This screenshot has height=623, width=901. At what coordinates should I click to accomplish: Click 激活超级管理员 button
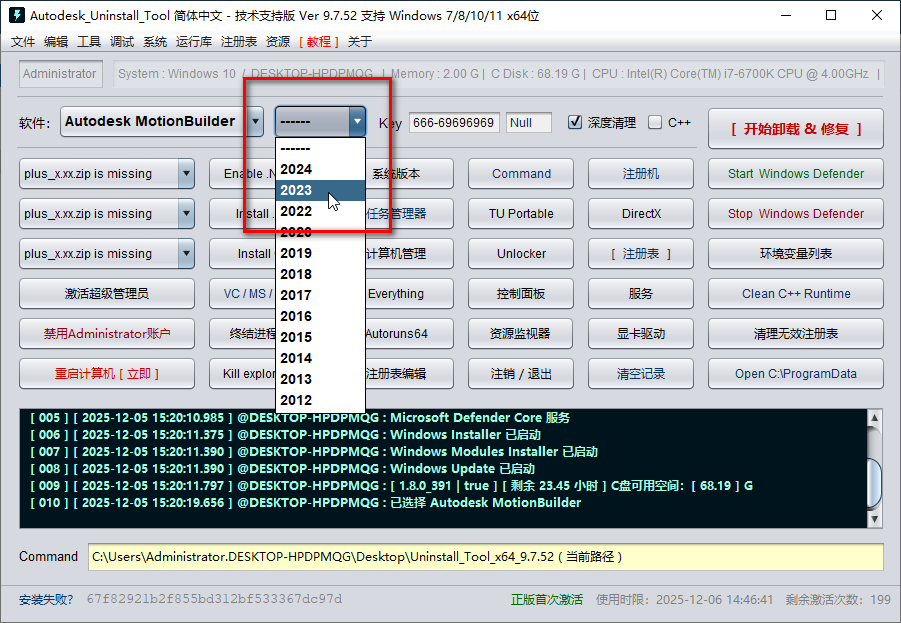[x=107, y=294]
